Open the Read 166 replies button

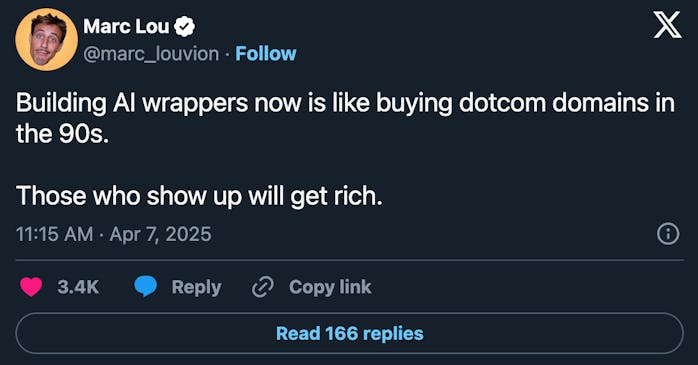tap(349, 333)
